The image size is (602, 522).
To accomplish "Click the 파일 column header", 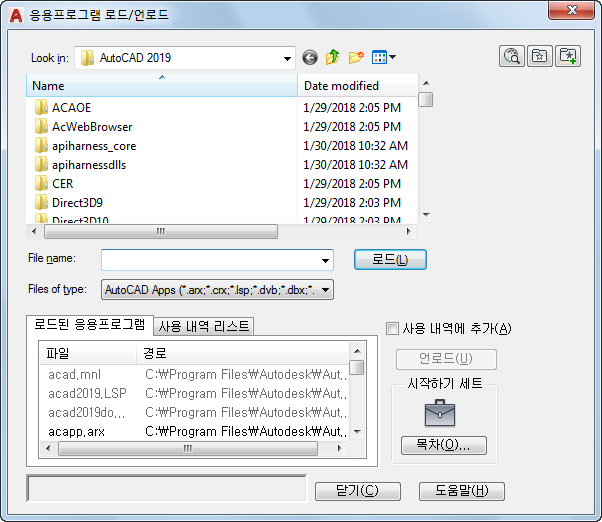I will coord(88,353).
